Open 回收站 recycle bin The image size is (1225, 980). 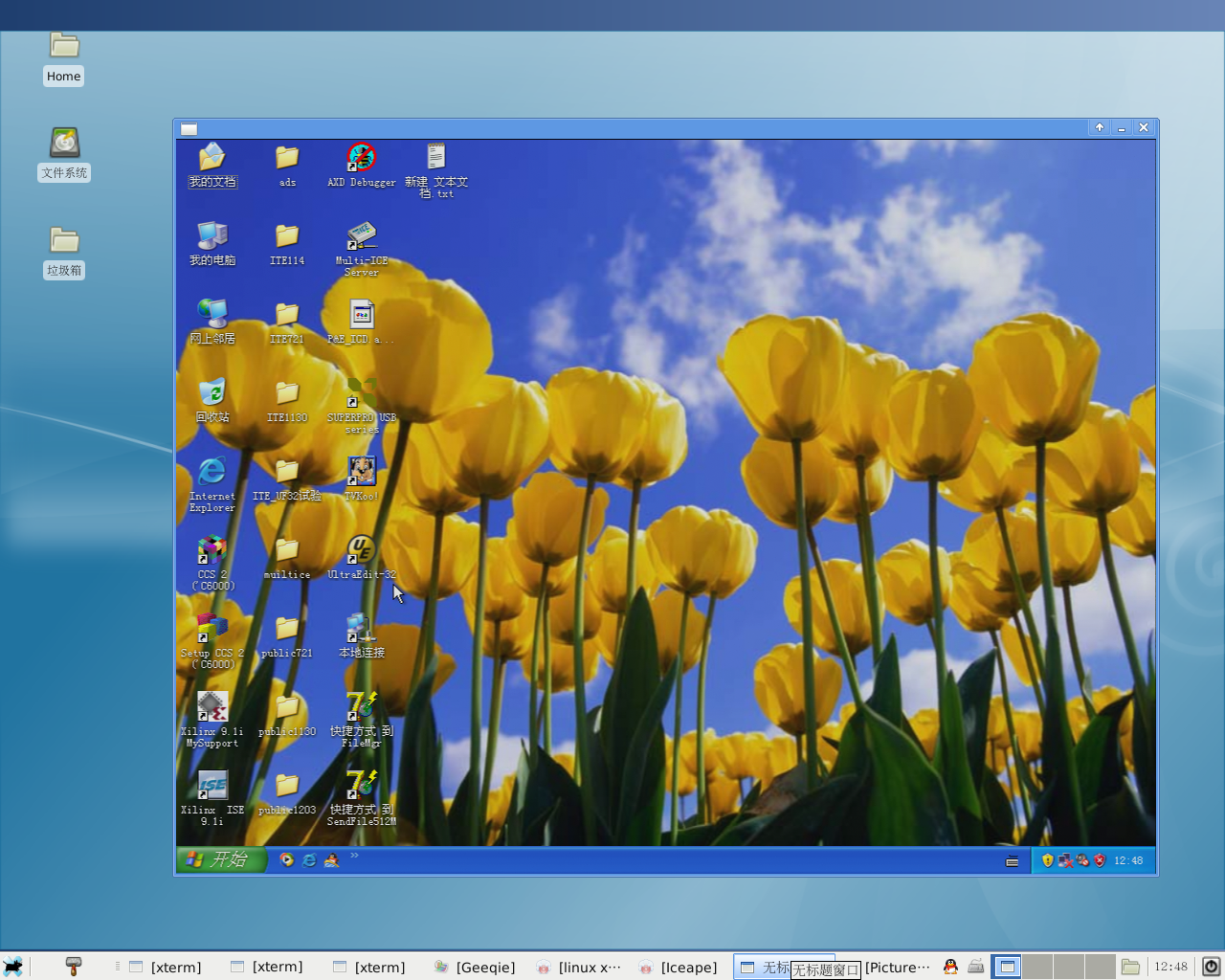point(212,400)
